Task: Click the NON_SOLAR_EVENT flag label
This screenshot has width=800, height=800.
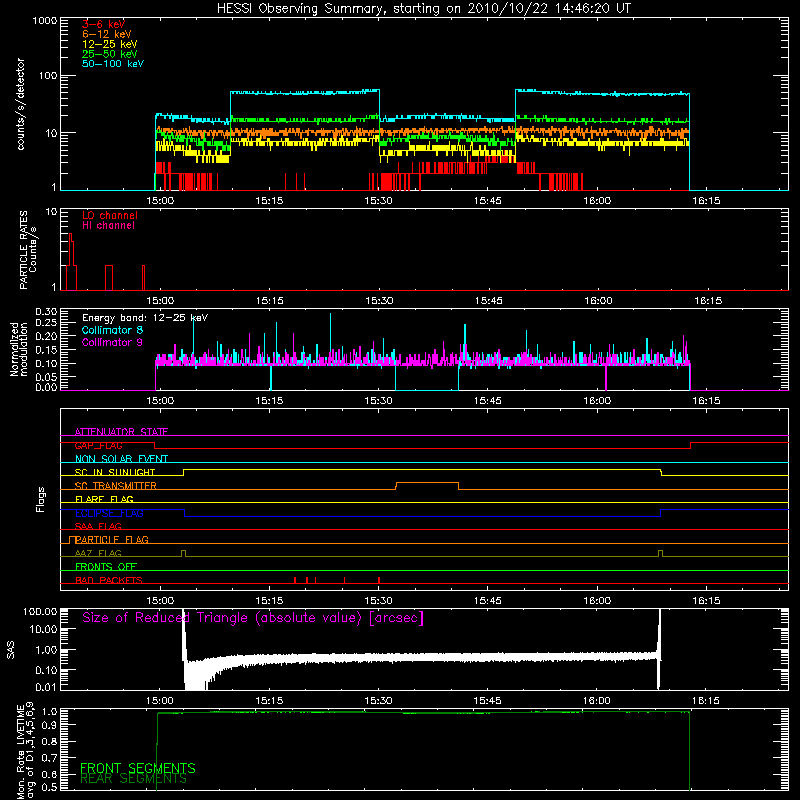Action: pos(121,459)
